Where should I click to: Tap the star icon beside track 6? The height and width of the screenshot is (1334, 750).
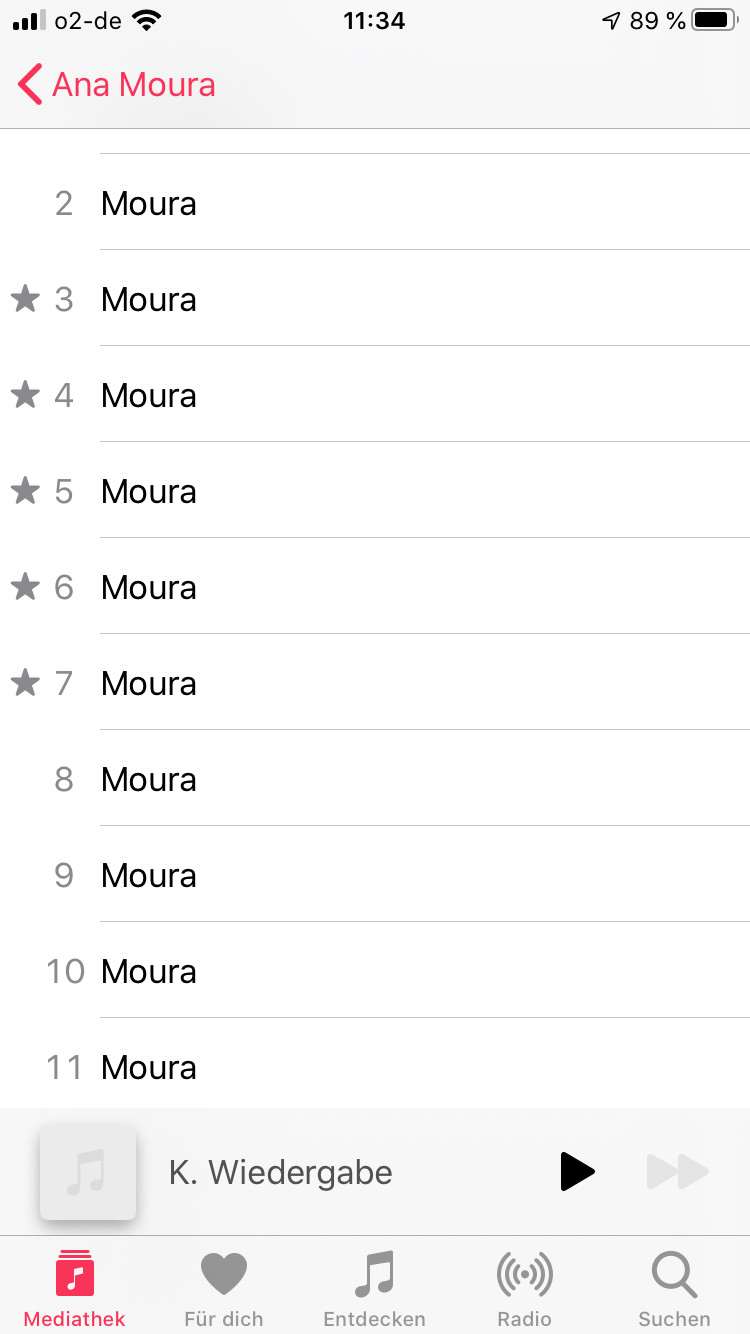[25, 586]
